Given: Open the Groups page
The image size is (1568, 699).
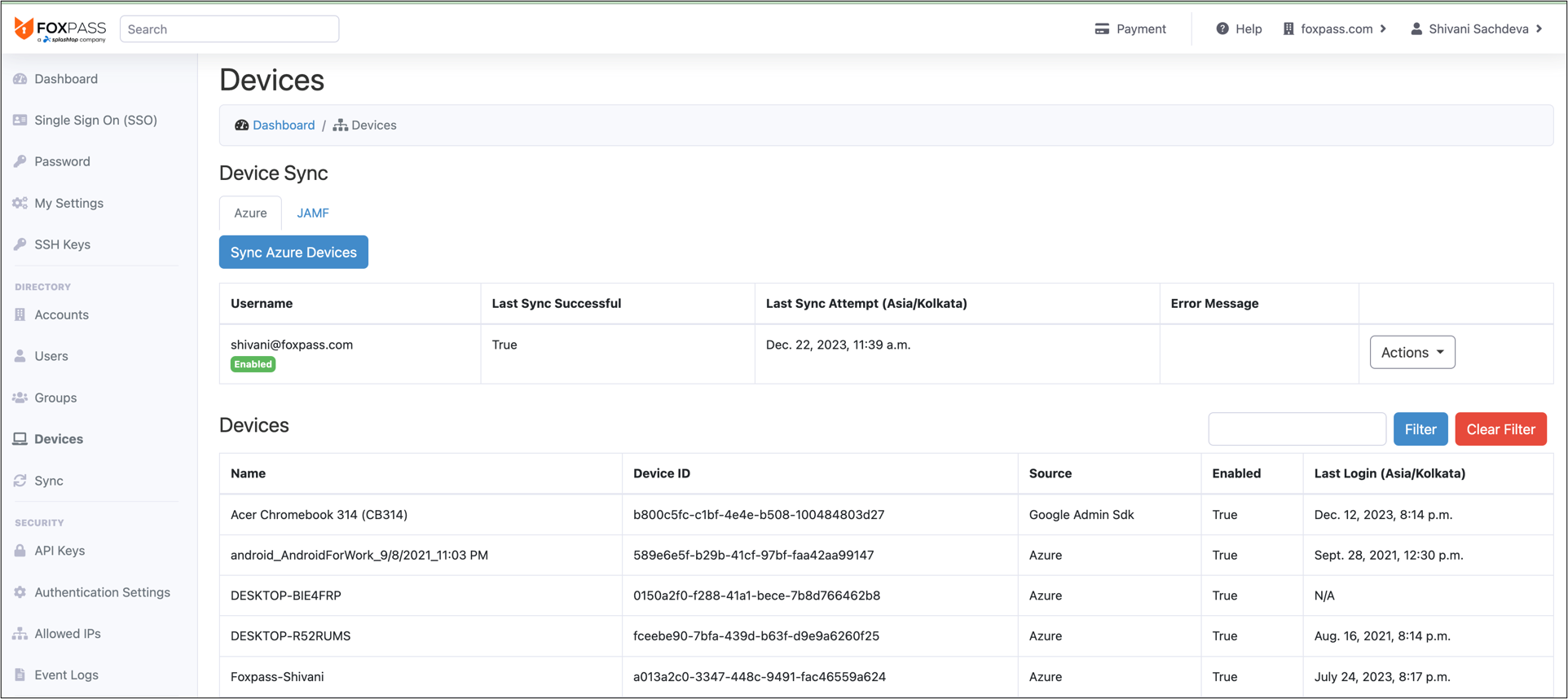Looking at the screenshot, I should (55, 398).
